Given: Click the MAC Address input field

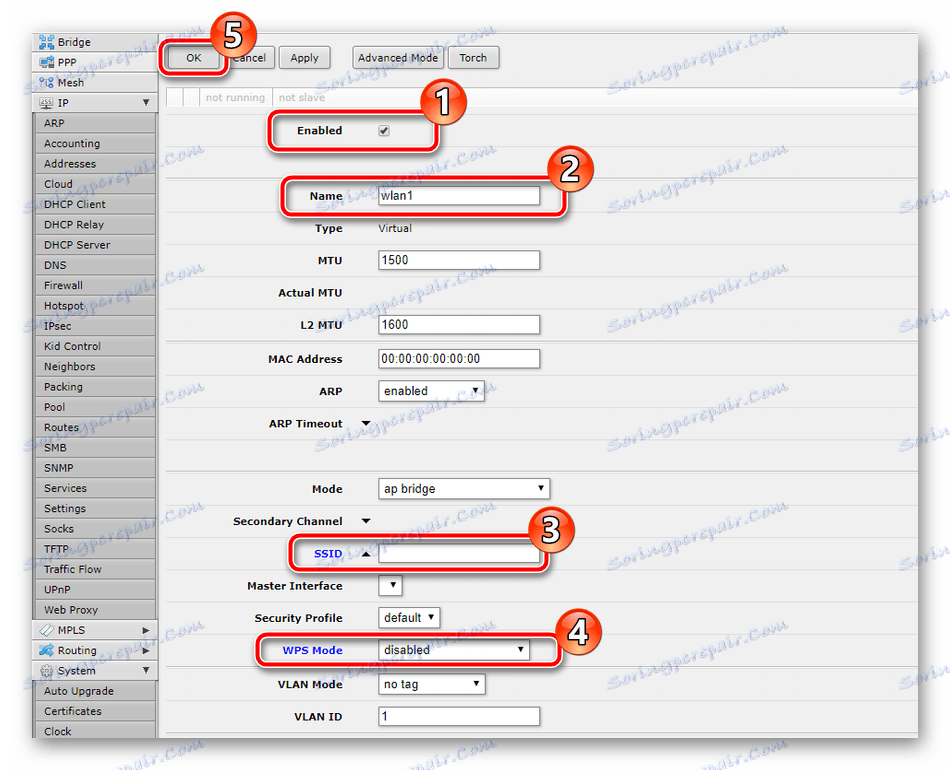Looking at the screenshot, I should (x=459, y=359).
